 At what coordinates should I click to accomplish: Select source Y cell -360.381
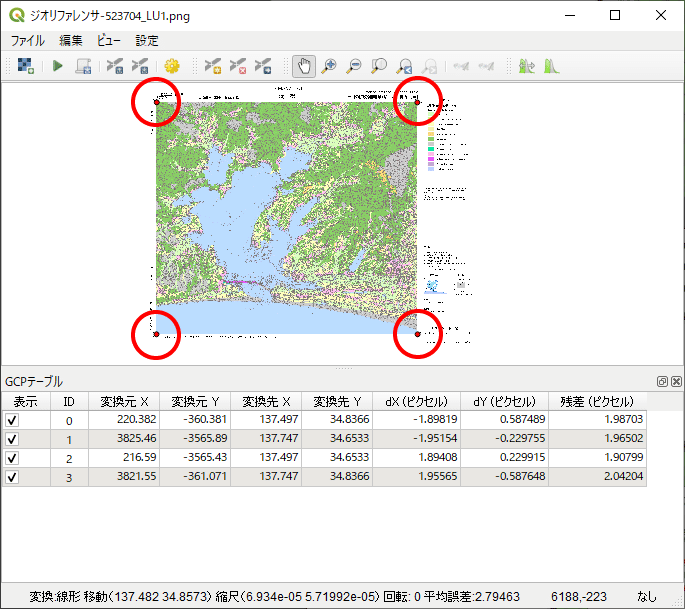click(195, 420)
